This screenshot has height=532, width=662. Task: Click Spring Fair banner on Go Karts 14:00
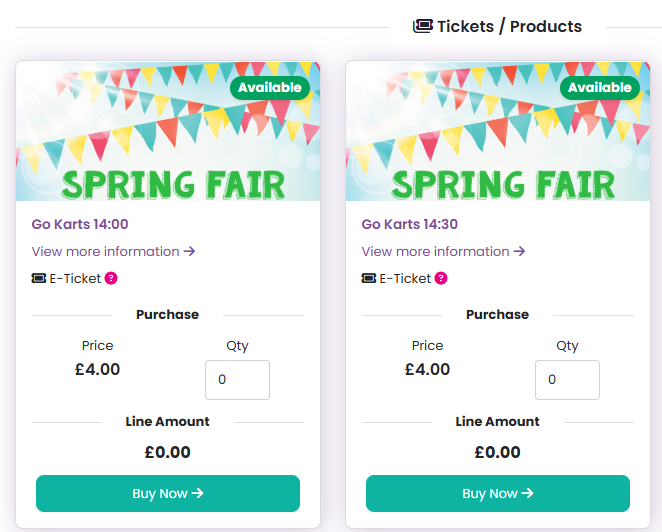click(x=167, y=140)
